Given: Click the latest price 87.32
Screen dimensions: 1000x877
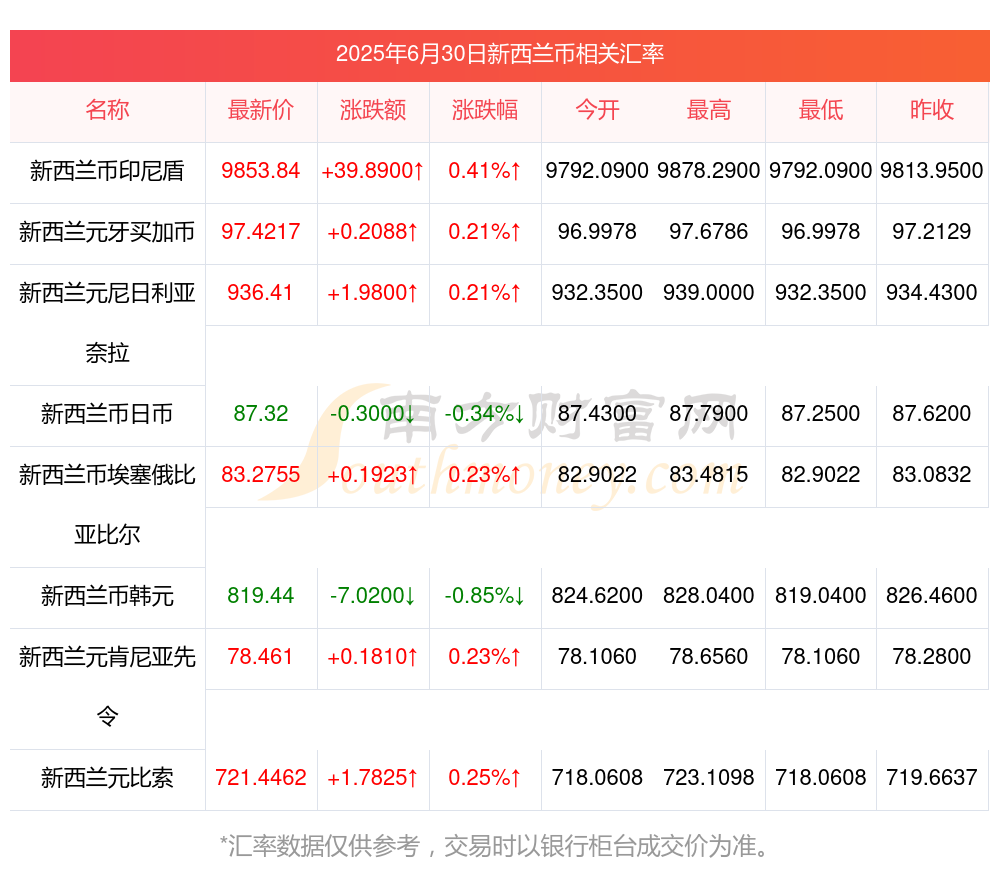Looking at the screenshot, I should click(x=261, y=413).
